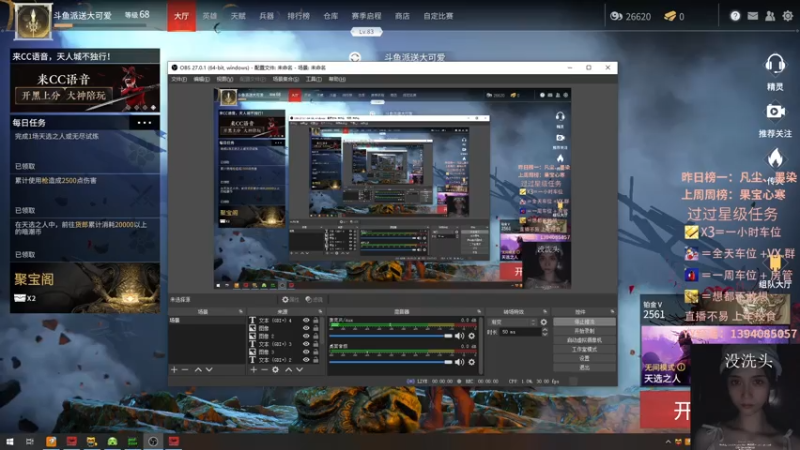
Task: Pop out the controls dock panel
Action: click(x=612, y=311)
